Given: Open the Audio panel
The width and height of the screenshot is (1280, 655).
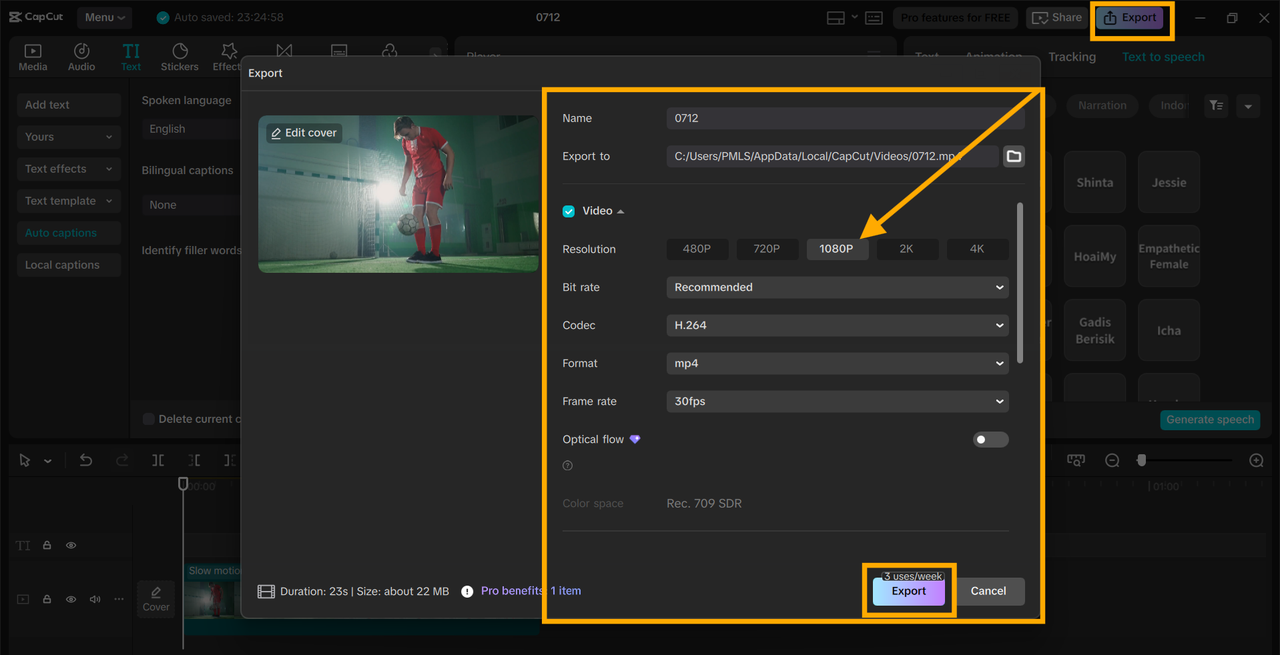Looking at the screenshot, I should coord(82,57).
